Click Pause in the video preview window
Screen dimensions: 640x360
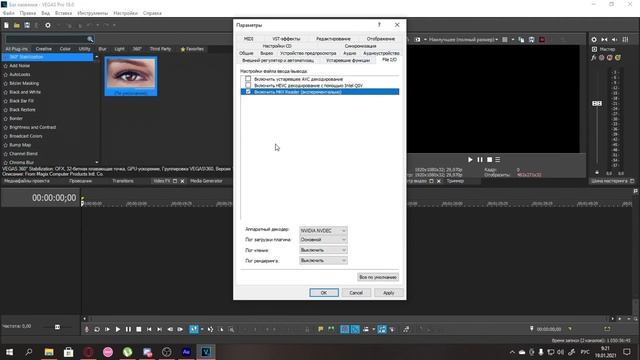click(480, 160)
